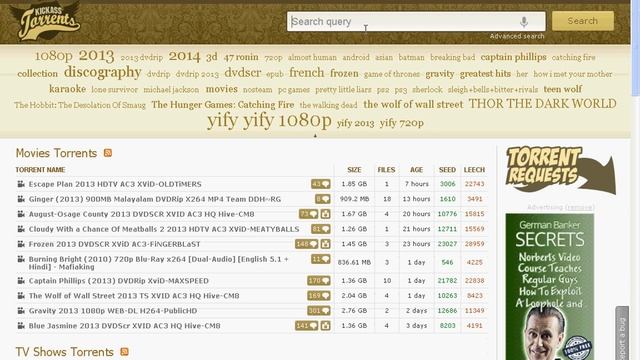The height and width of the screenshot is (360, 640).
Task: Click the microphone voice search icon
Action: (524, 22)
